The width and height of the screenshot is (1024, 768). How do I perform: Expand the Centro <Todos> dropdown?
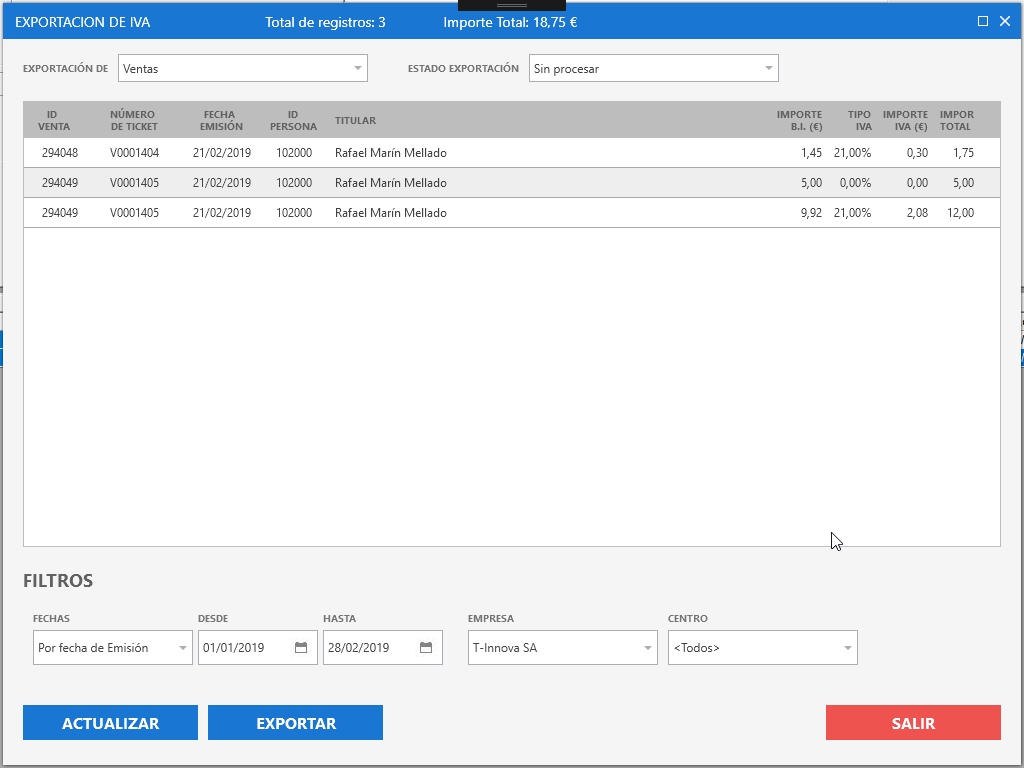click(x=763, y=647)
